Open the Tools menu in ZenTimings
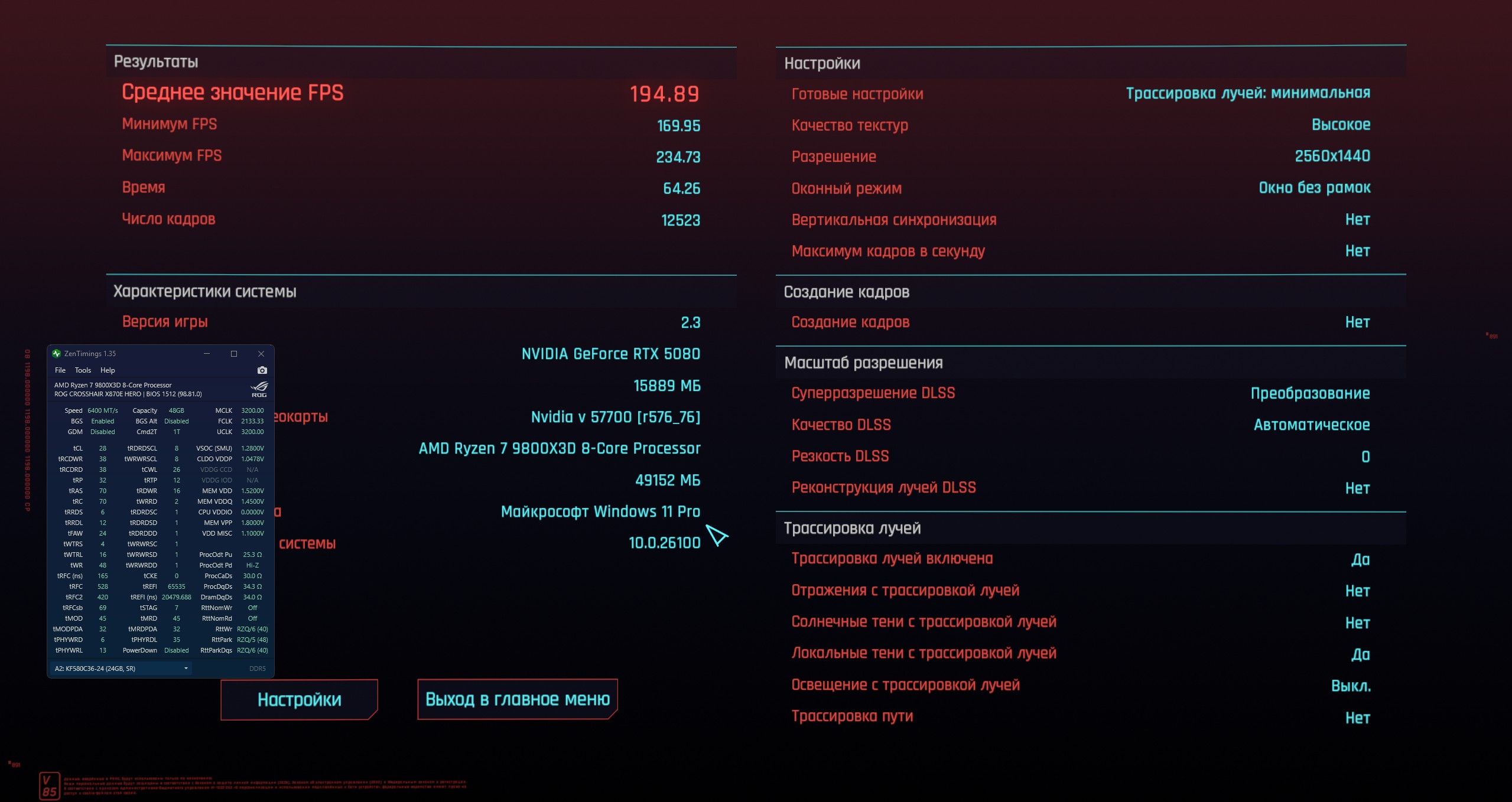The height and width of the screenshot is (802, 1512). coord(83,370)
